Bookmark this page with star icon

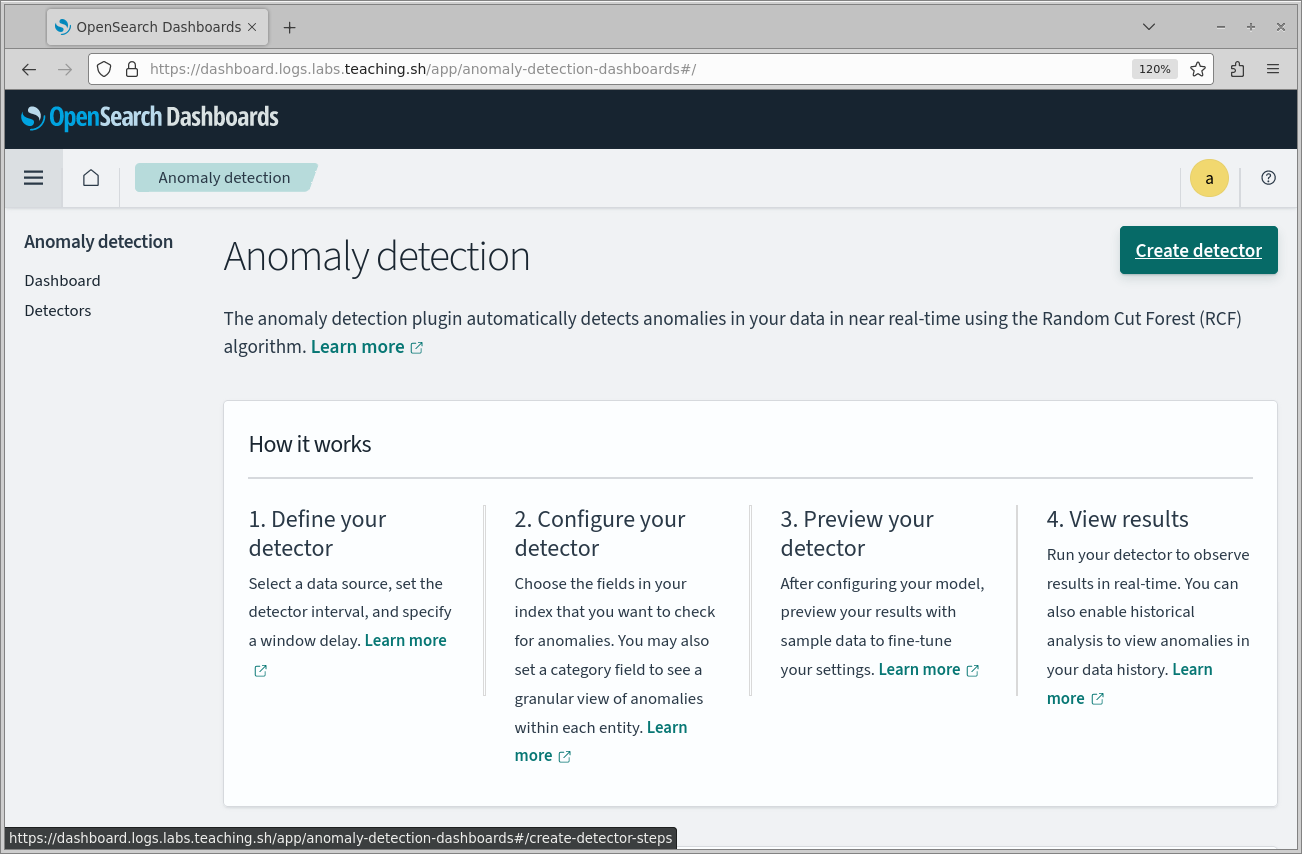1198,69
